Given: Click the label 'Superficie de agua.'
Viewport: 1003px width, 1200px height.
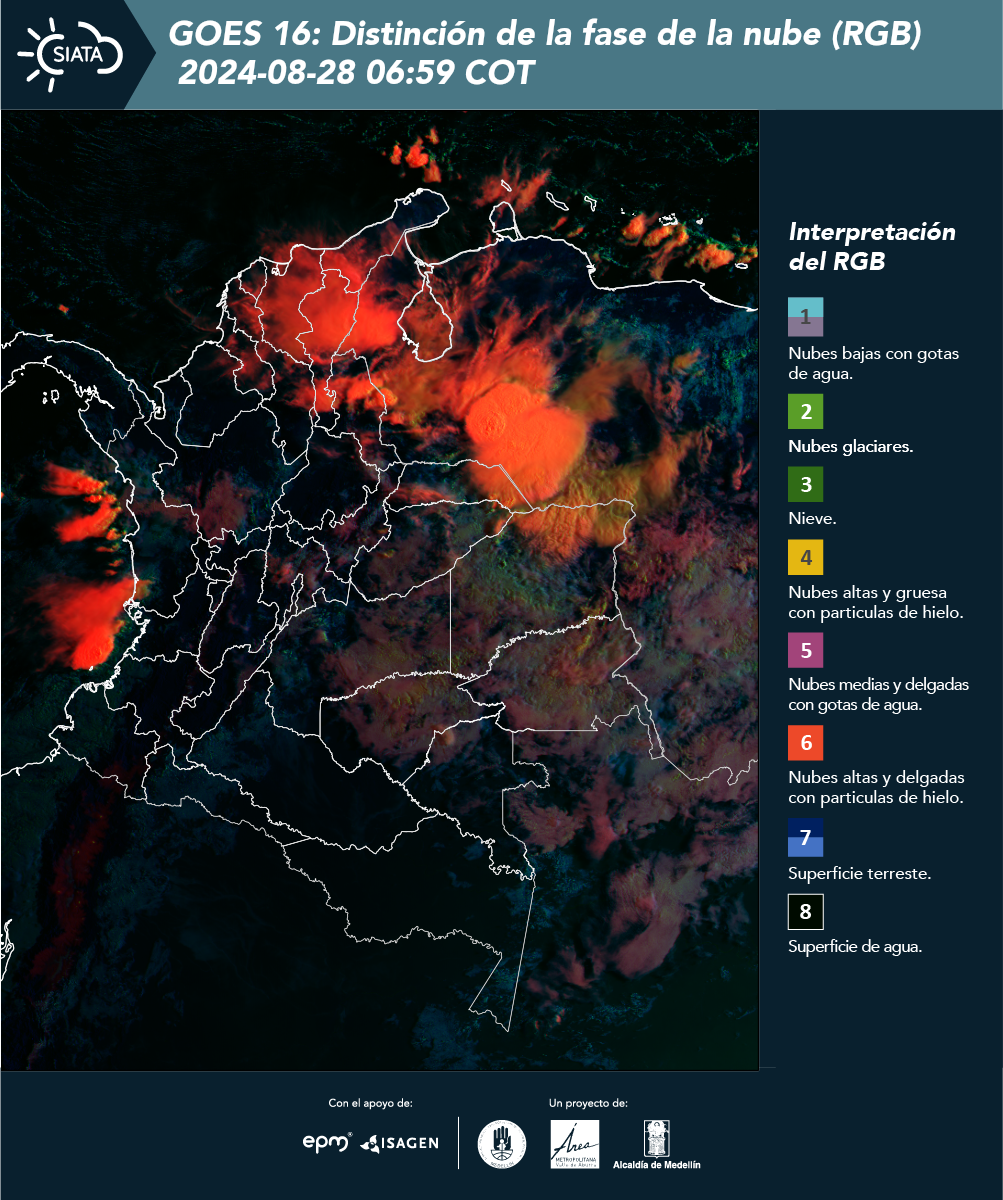Looking at the screenshot, I should [x=855, y=948].
